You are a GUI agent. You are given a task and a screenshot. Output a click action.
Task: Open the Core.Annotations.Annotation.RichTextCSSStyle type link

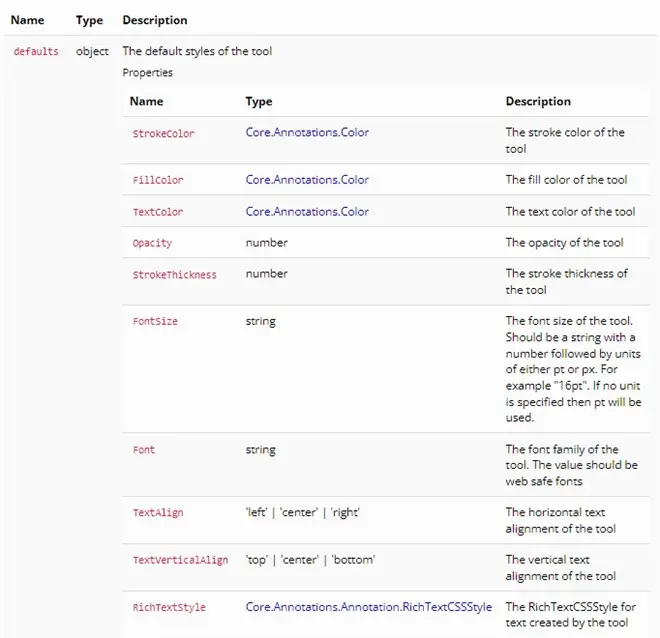pos(369,607)
